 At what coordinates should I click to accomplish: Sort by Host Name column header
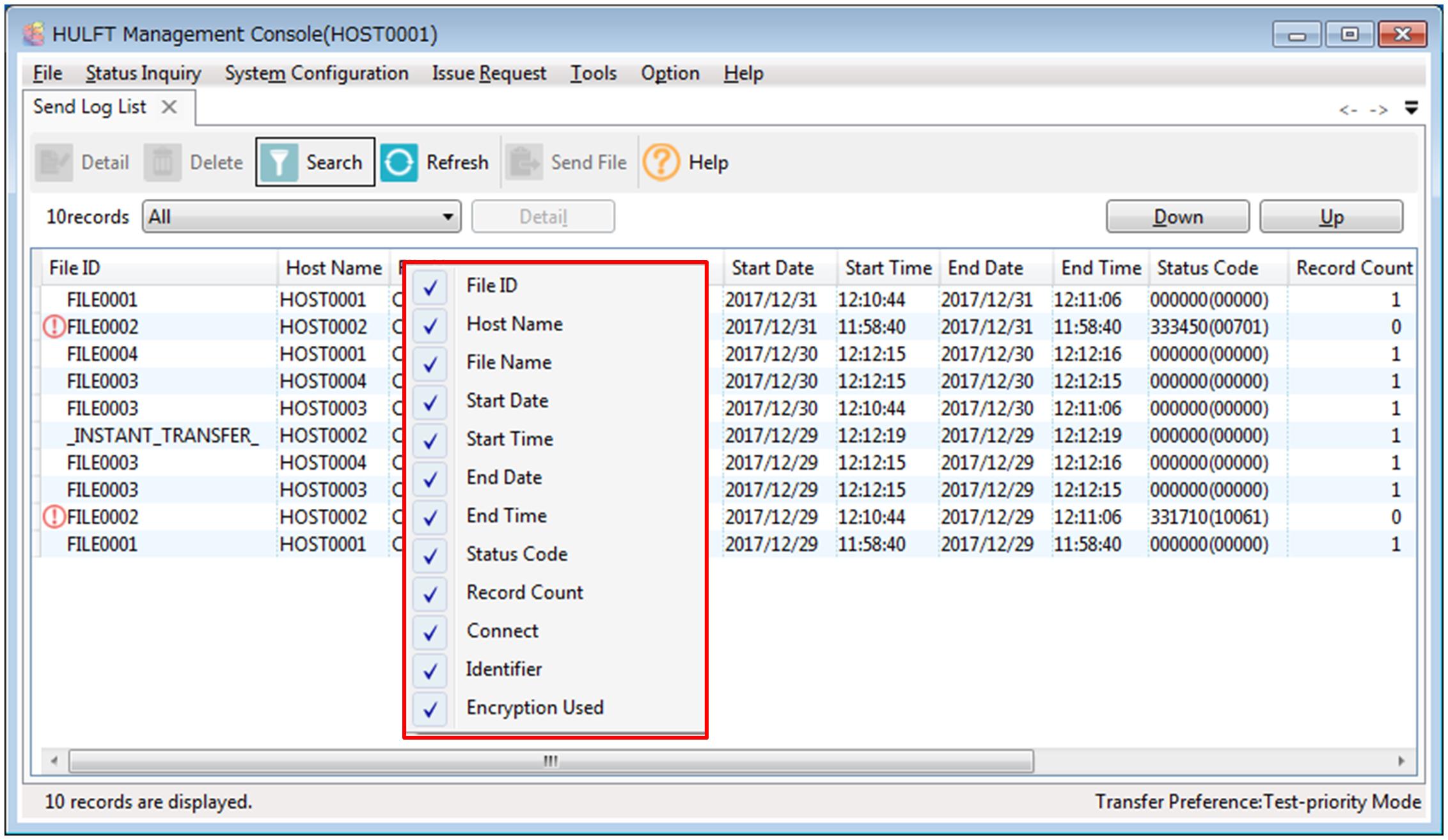333,268
